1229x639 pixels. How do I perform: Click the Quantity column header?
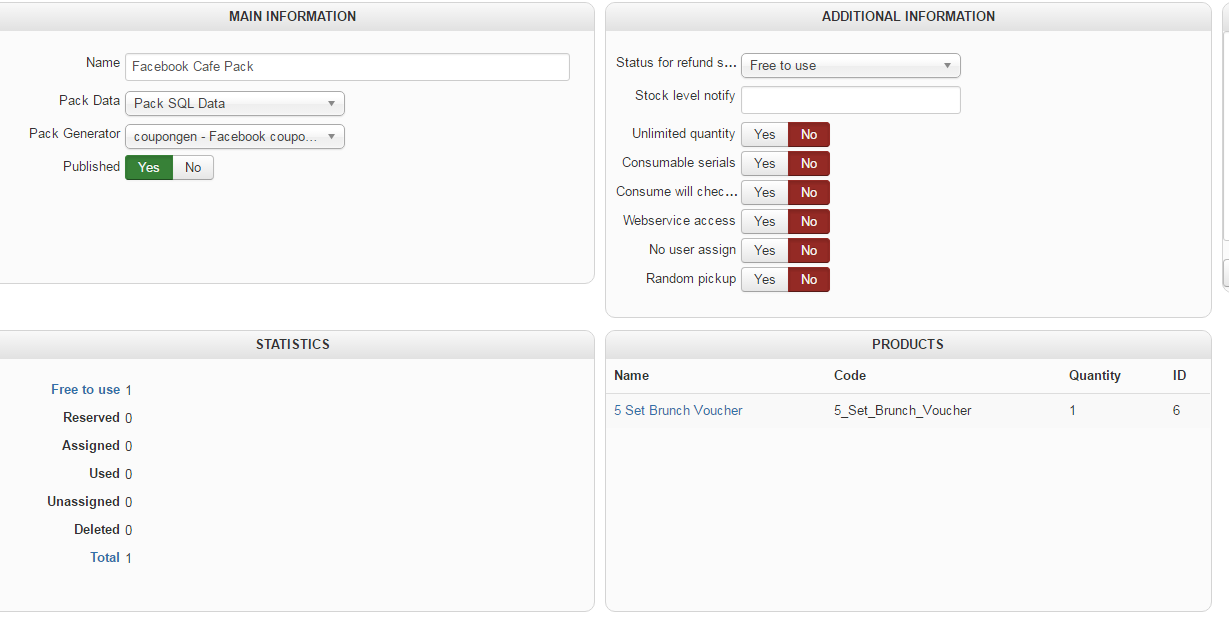click(1094, 376)
